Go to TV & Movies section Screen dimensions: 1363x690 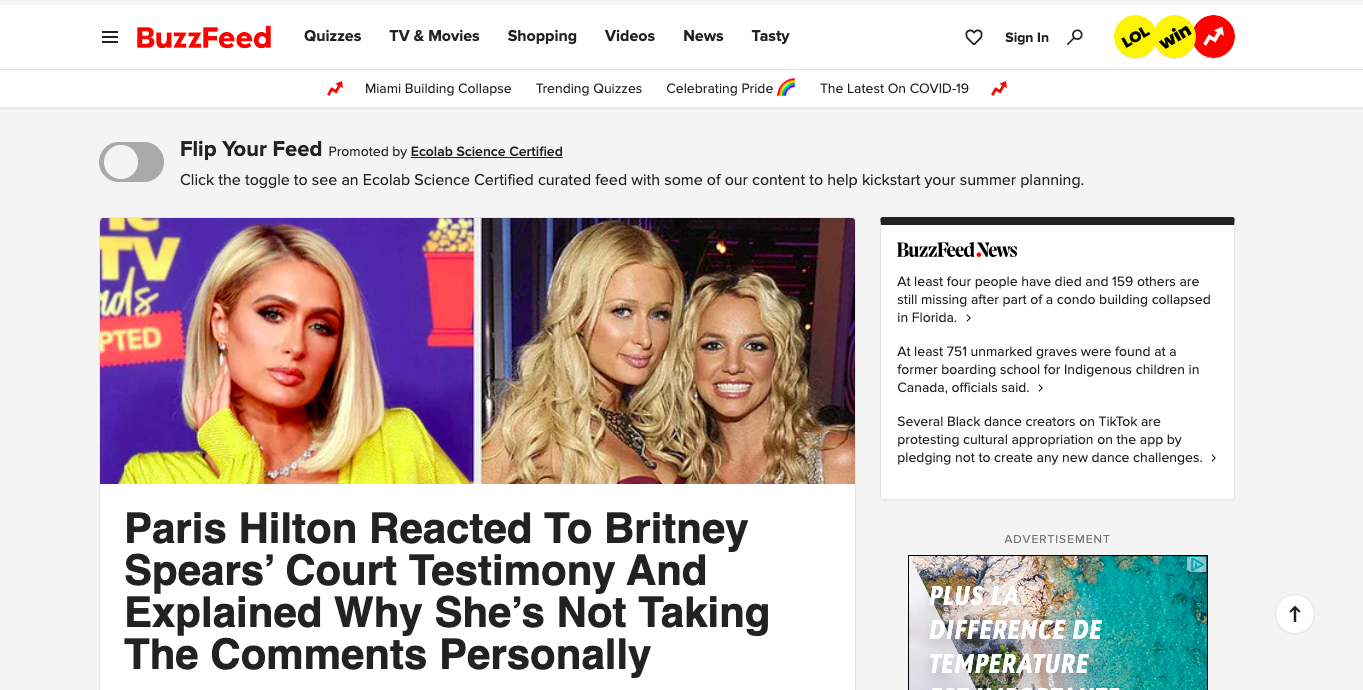pyautogui.click(x=434, y=36)
